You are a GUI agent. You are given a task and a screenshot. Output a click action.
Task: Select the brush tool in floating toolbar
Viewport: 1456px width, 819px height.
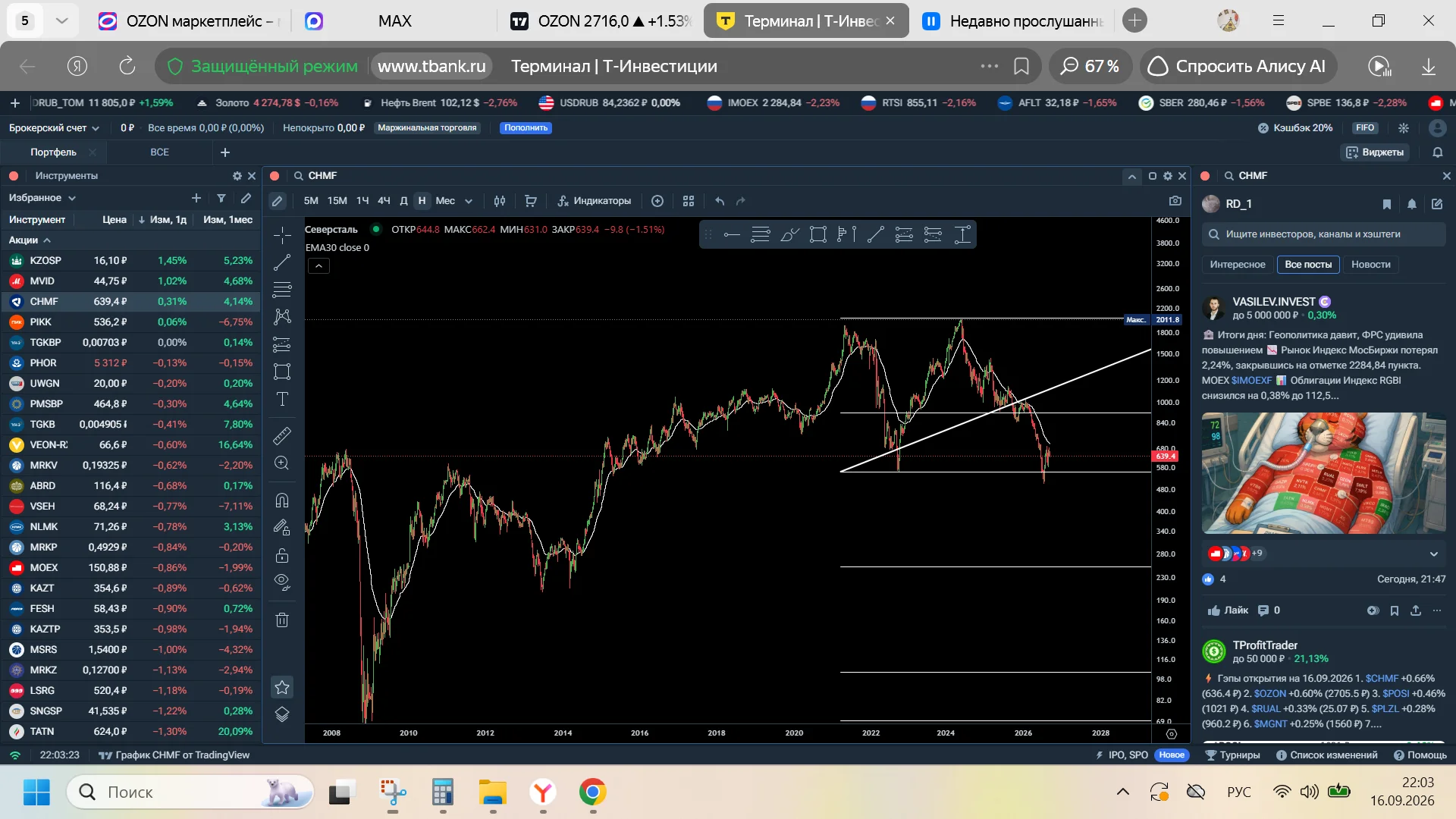click(789, 235)
